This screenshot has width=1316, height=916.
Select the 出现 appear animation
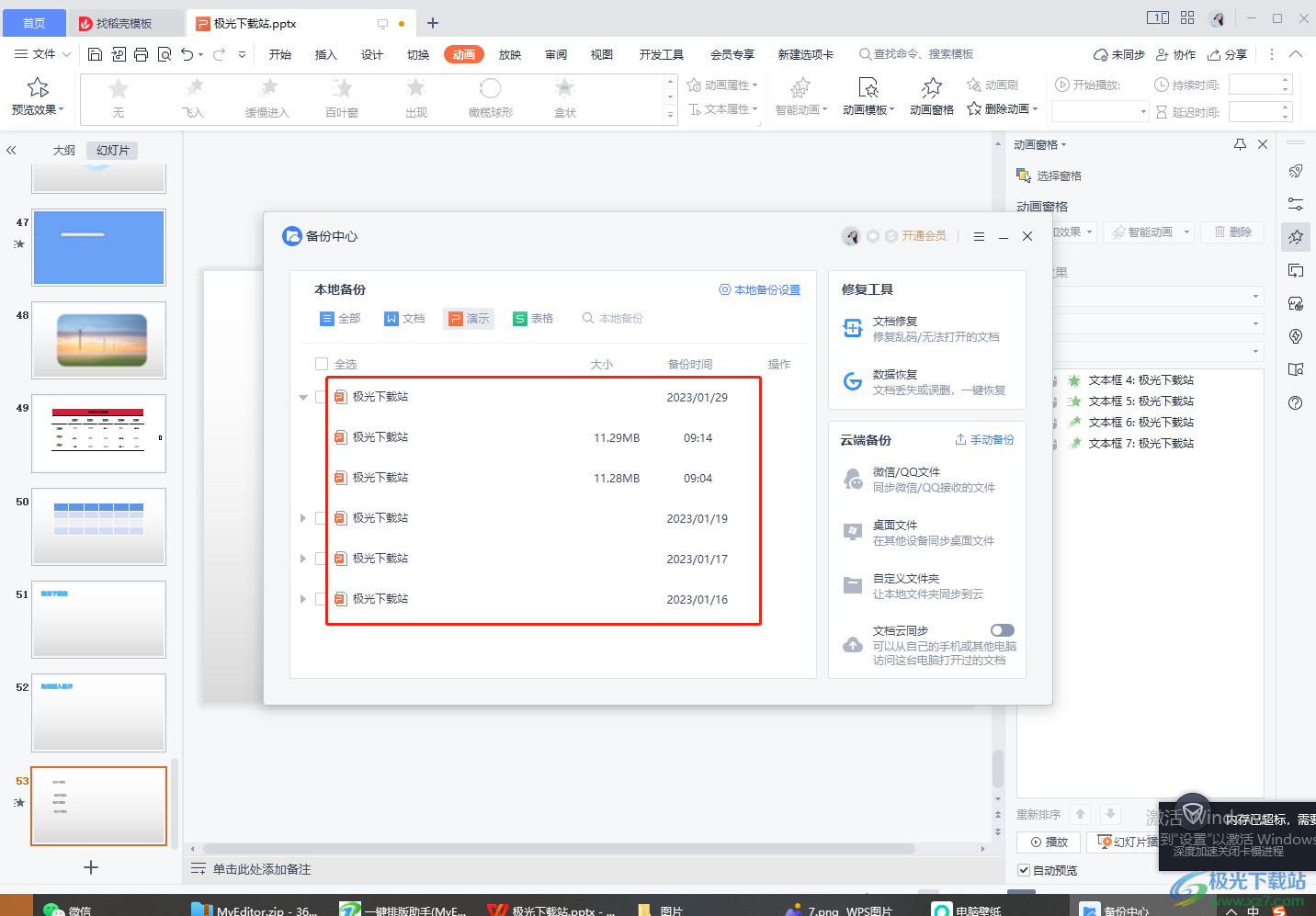click(416, 98)
